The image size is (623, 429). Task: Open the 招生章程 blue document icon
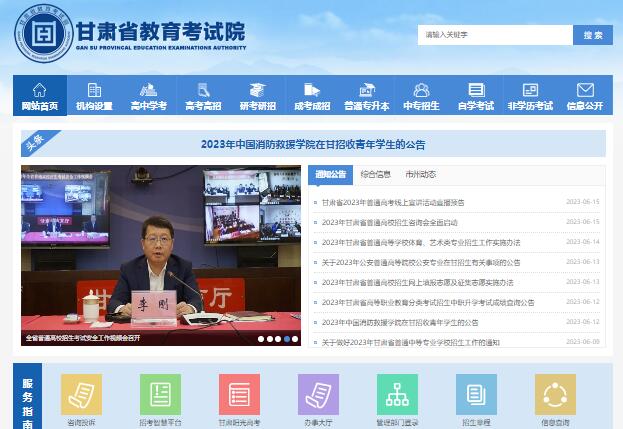(476, 394)
